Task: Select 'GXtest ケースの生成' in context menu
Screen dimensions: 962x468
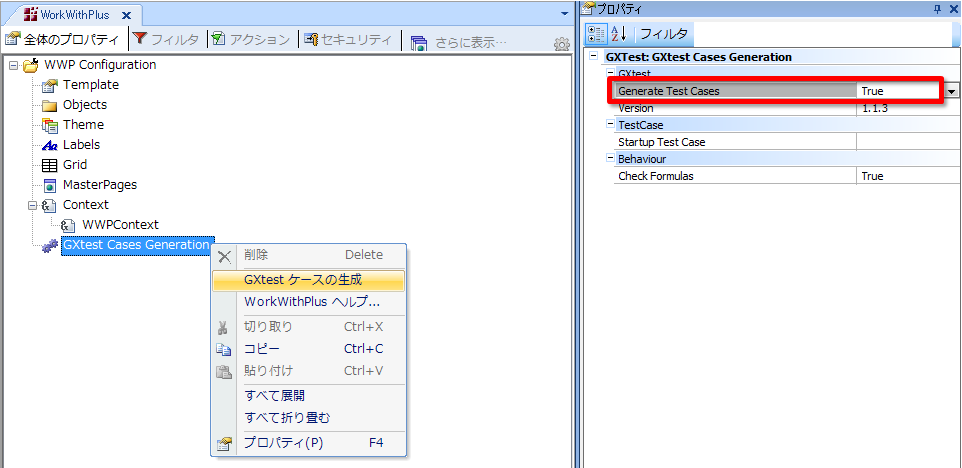Action: (303, 280)
